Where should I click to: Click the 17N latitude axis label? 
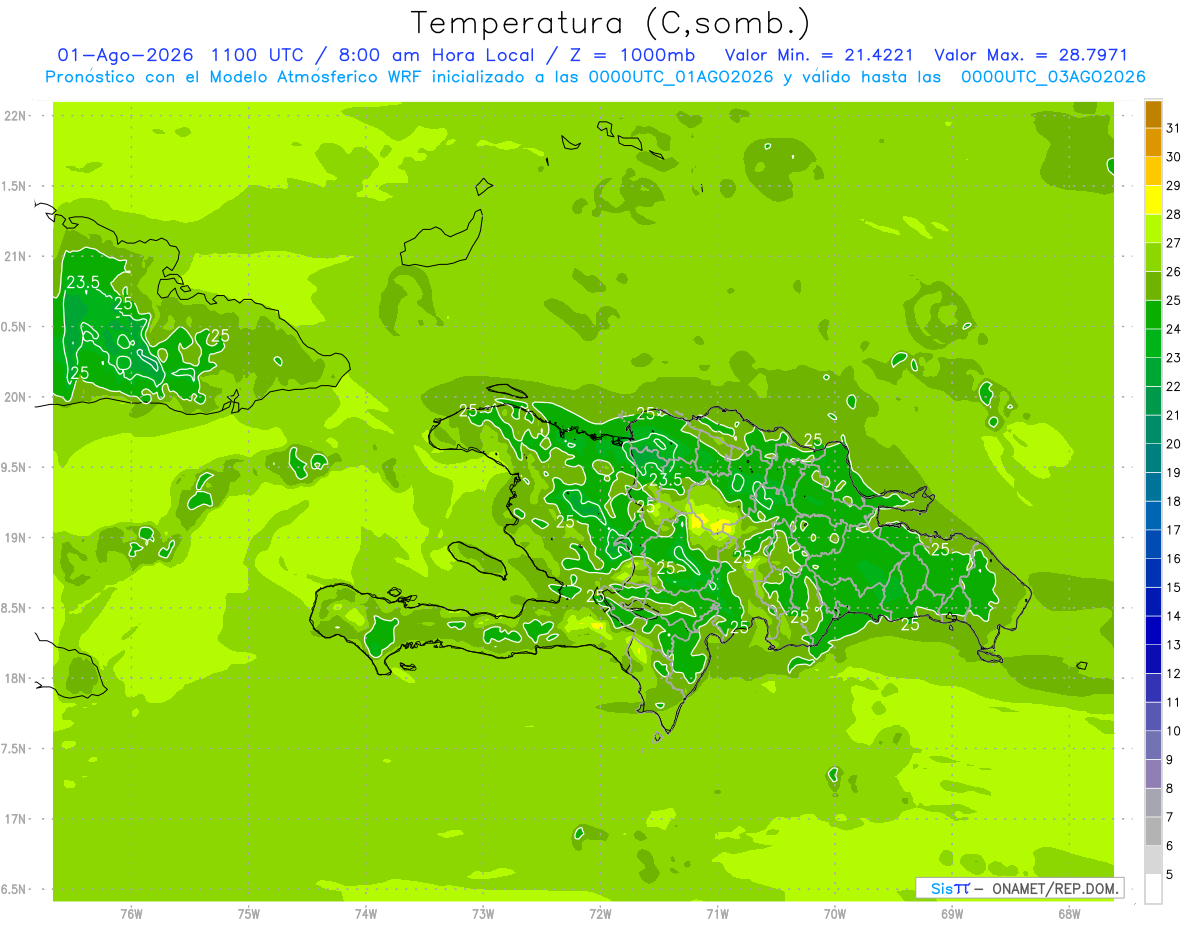(x=15, y=819)
